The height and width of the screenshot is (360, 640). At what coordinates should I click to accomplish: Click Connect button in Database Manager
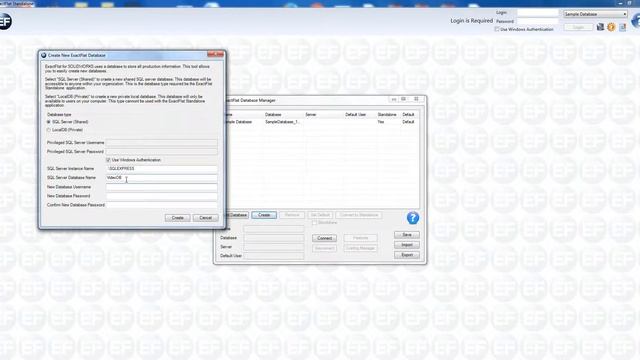(324, 238)
